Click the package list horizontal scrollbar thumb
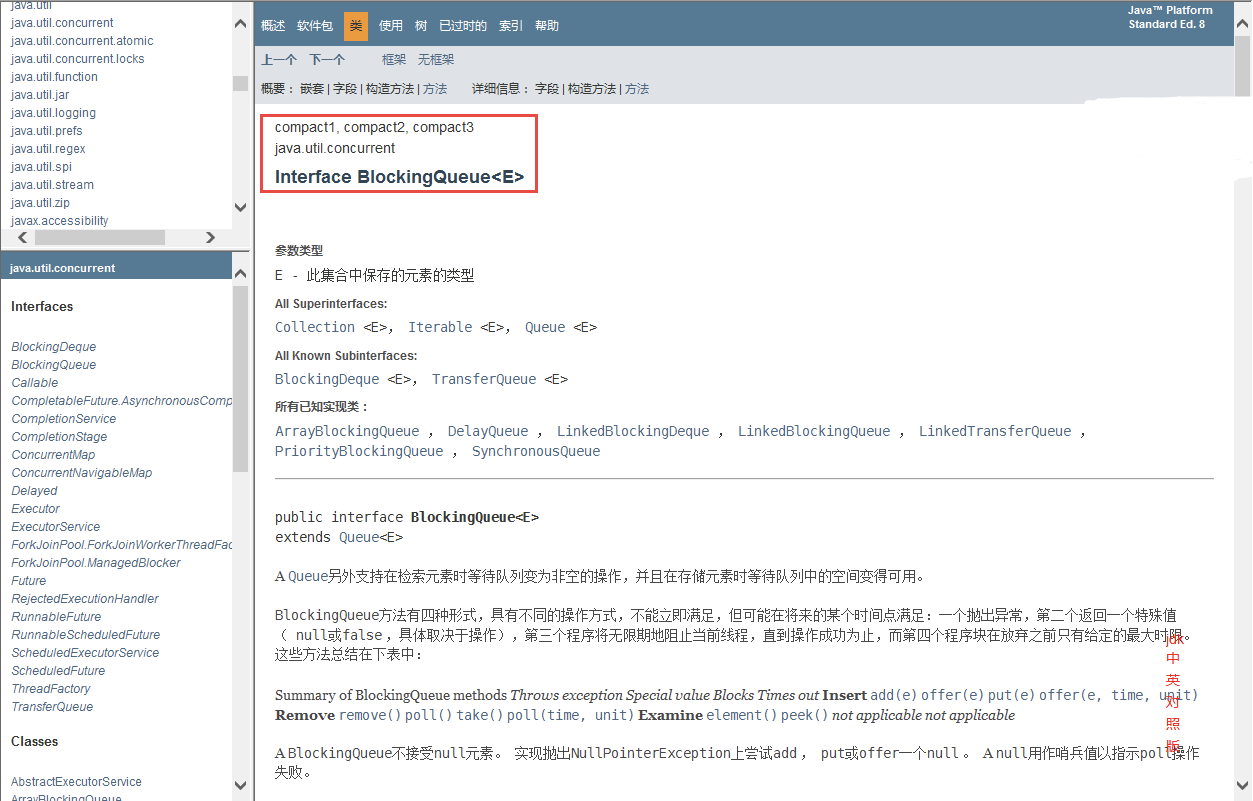This screenshot has height=801, width=1253. tap(100, 238)
